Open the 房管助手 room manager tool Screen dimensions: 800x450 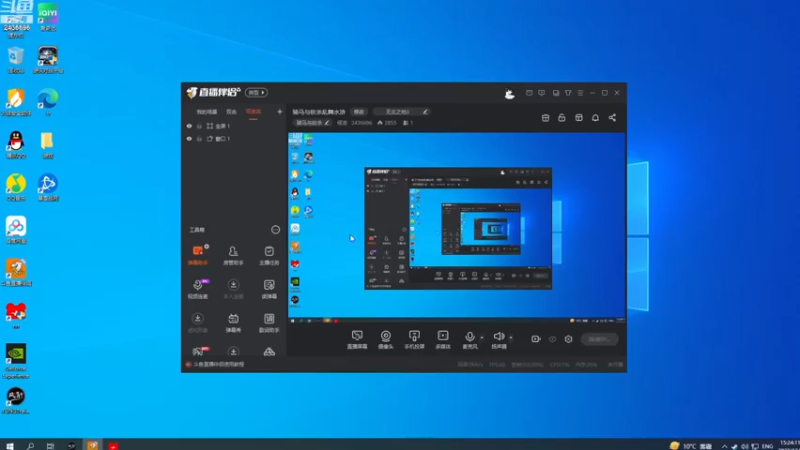pyautogui.click(x=233, y=255)
